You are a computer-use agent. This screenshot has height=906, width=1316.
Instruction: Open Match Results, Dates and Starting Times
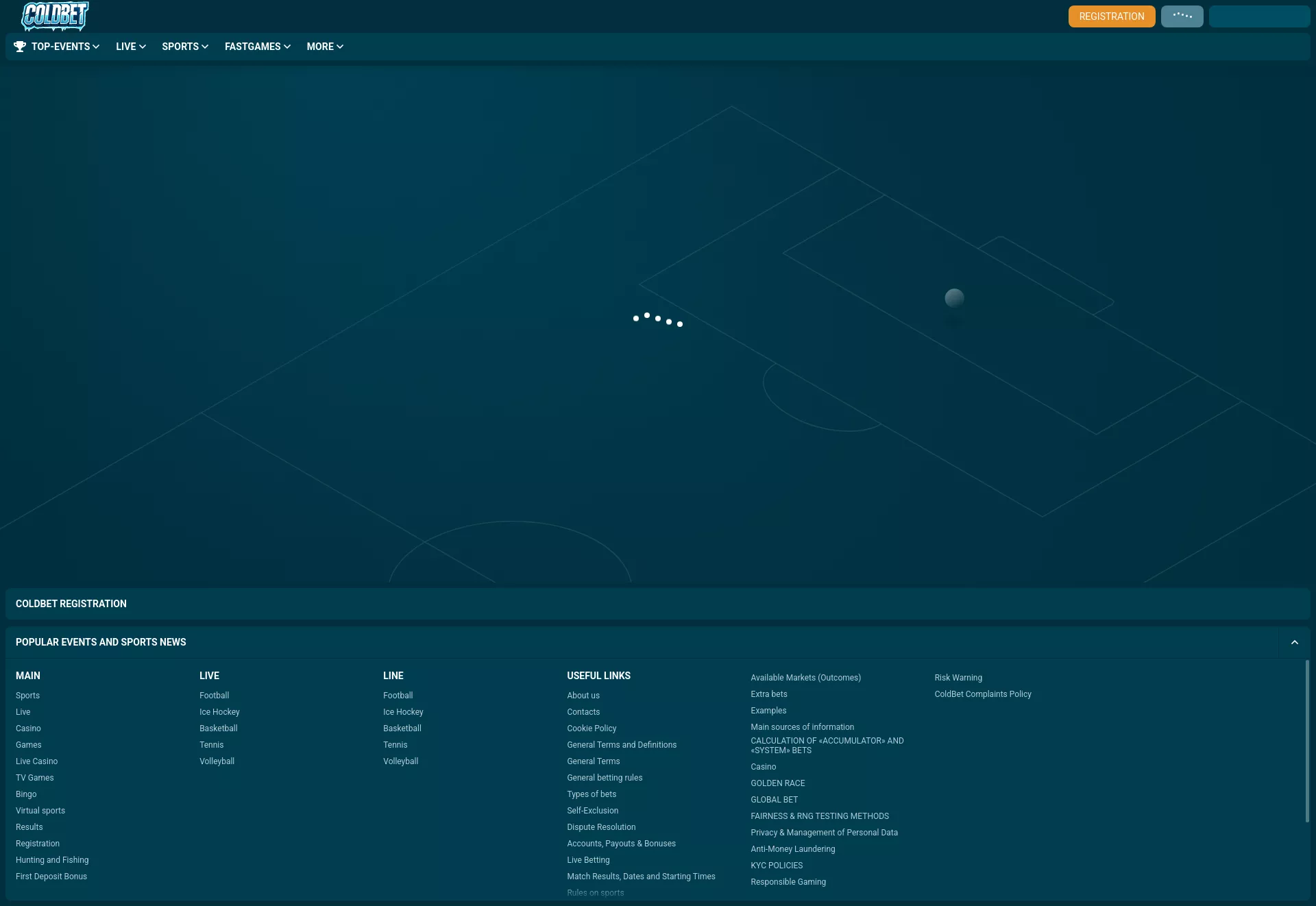[641, 877]
